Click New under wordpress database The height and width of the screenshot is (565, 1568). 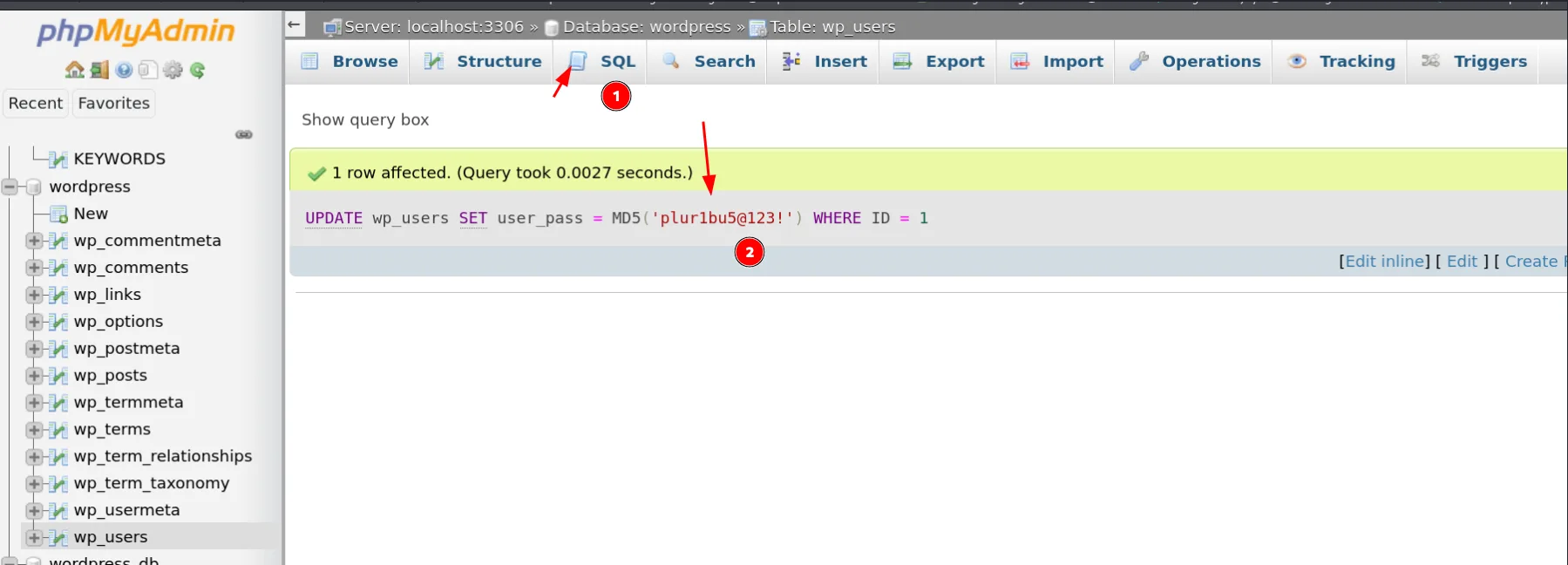tap(91, 214)
